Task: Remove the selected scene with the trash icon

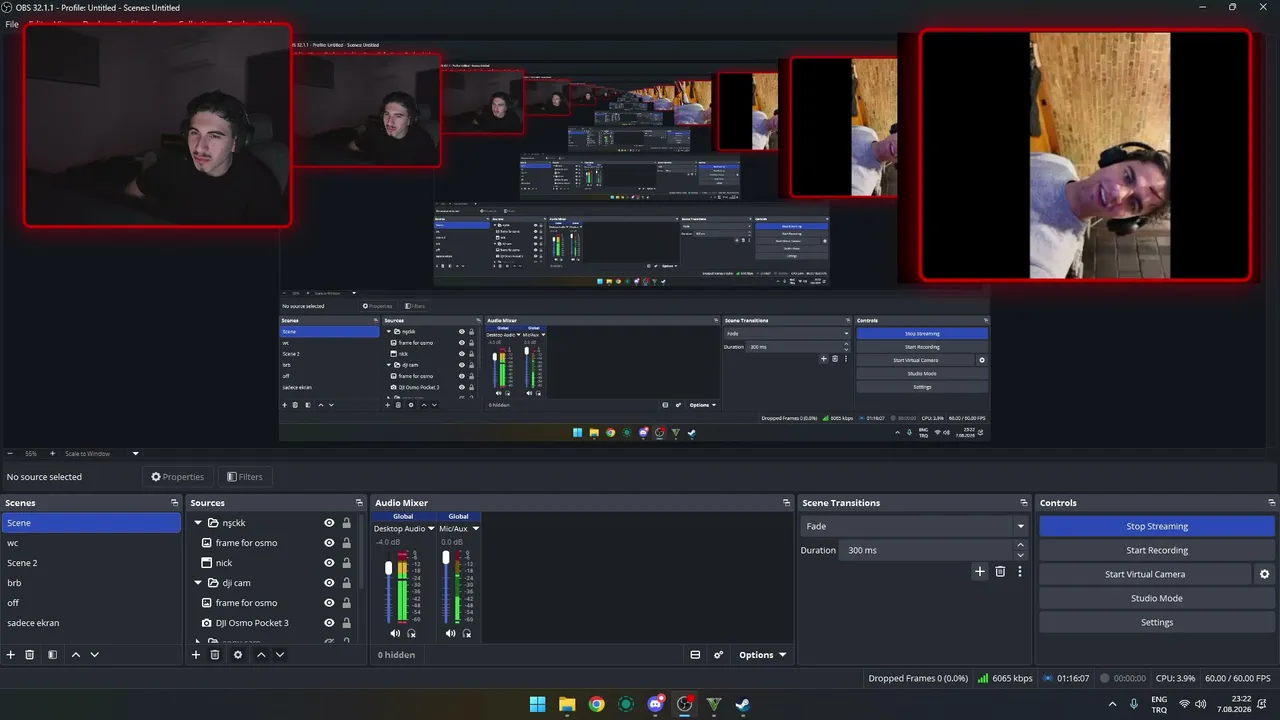Action: tap(30, 655)
